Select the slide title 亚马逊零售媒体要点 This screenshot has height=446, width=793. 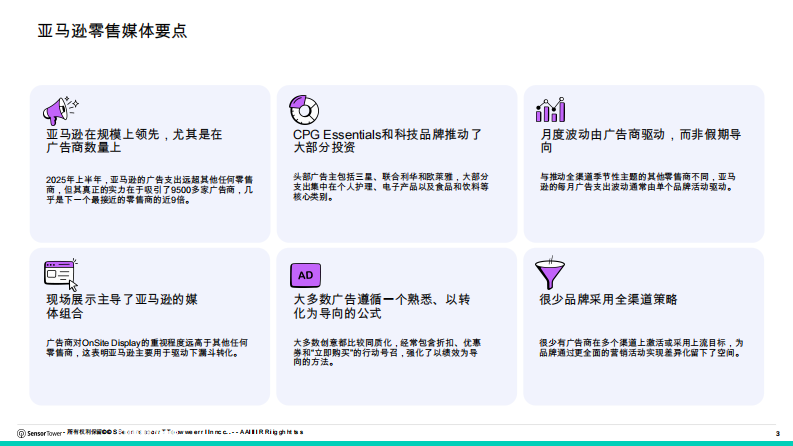point(112,31)
